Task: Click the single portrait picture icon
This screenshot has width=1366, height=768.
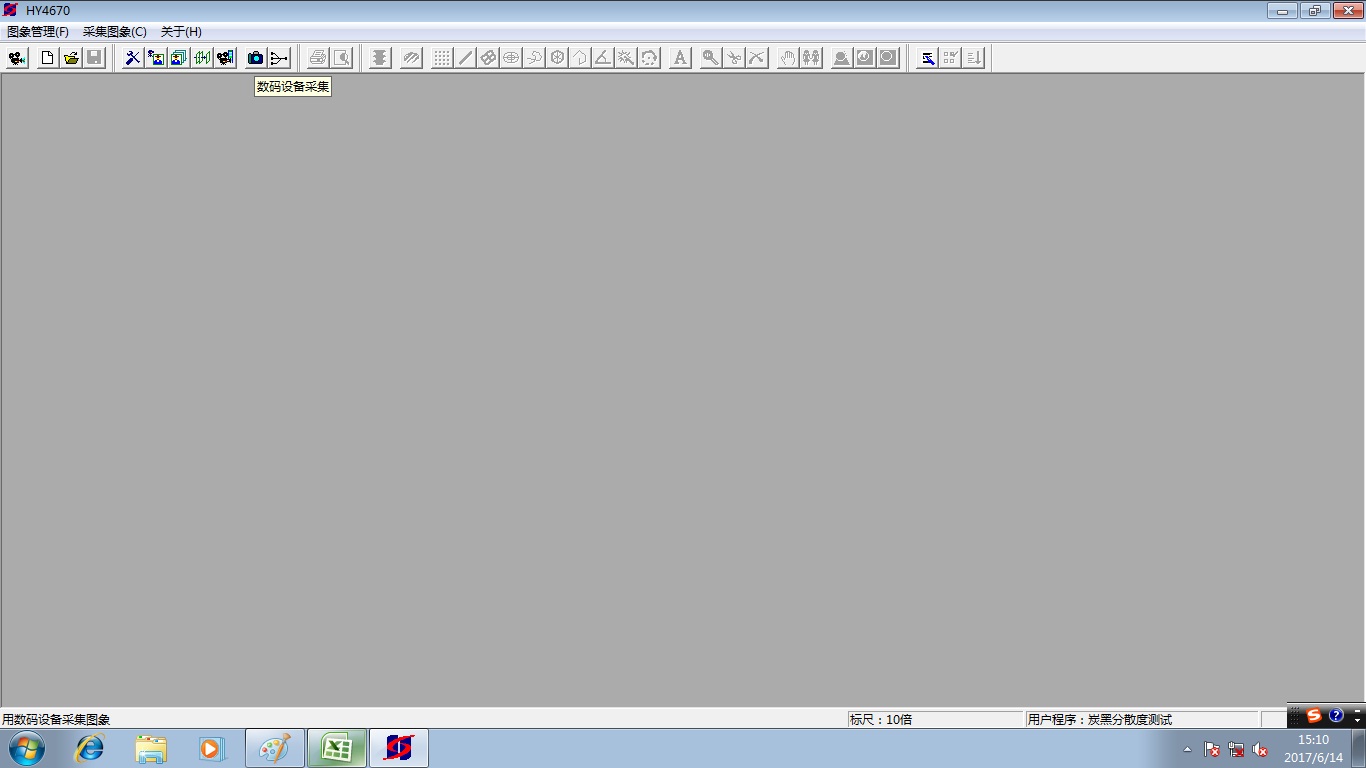Action: click(x=156, y=58)
